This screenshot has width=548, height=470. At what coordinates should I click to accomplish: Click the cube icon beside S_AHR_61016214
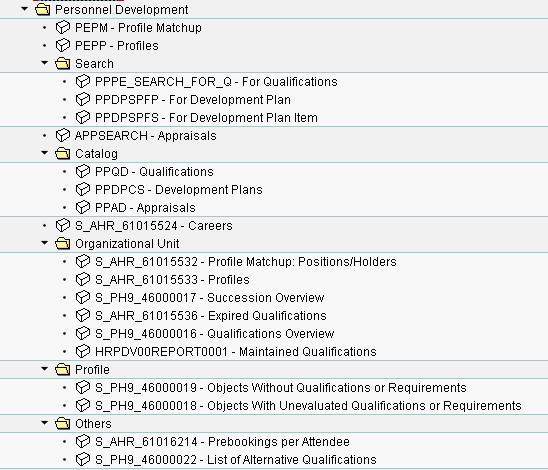(x=83, y=441)
